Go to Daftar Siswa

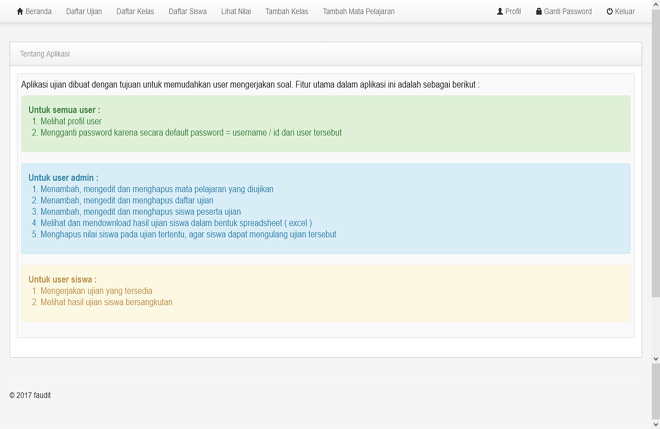[x=187, y=11]
